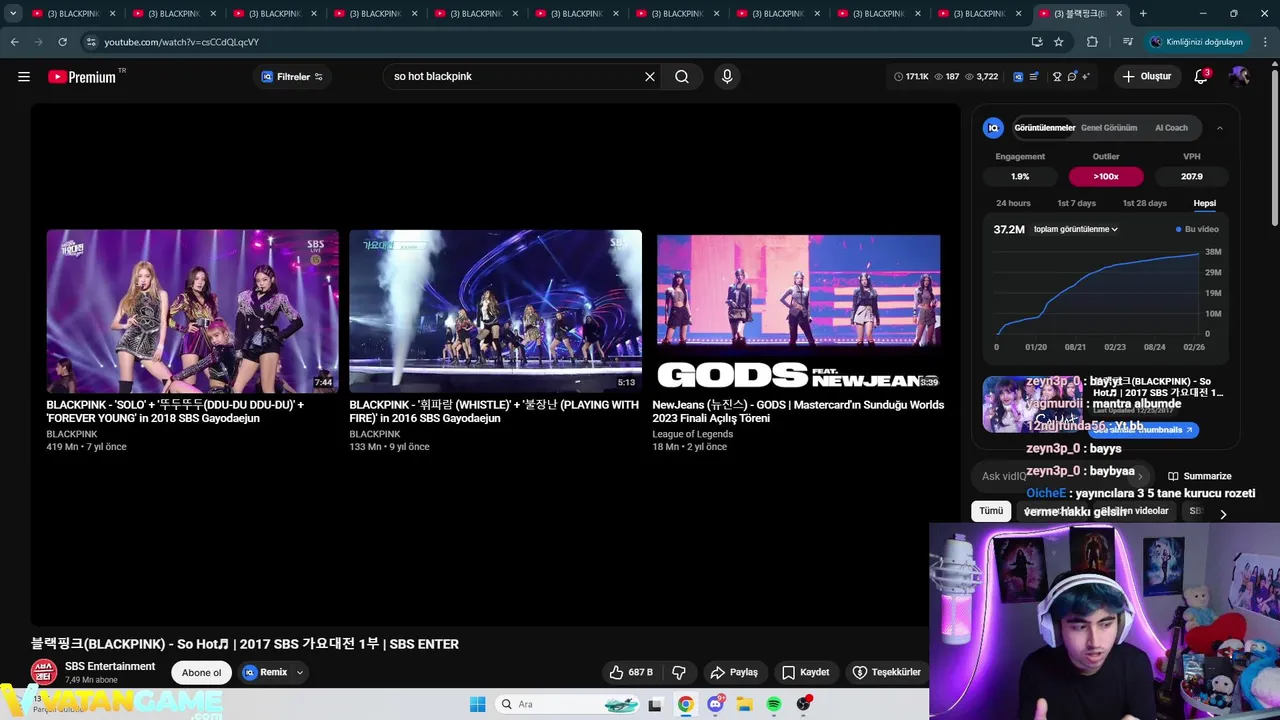This screenshot has width=1280, height=720.
Task: Bookmark this page with star icon
Action: (1058, 42)
